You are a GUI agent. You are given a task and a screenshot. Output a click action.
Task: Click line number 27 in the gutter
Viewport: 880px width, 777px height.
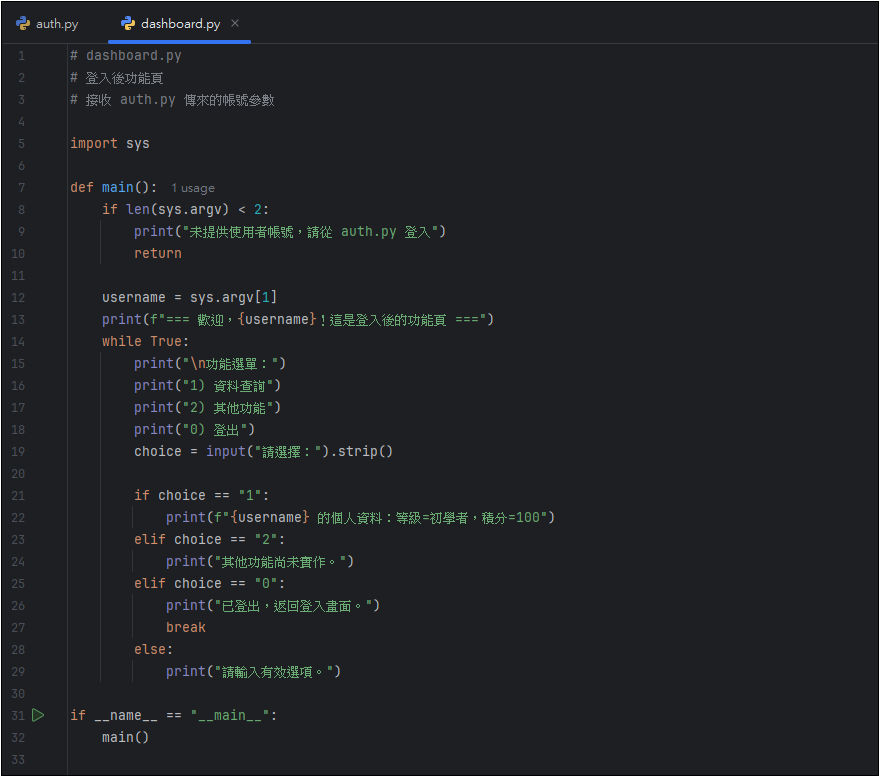pos(19,627)
